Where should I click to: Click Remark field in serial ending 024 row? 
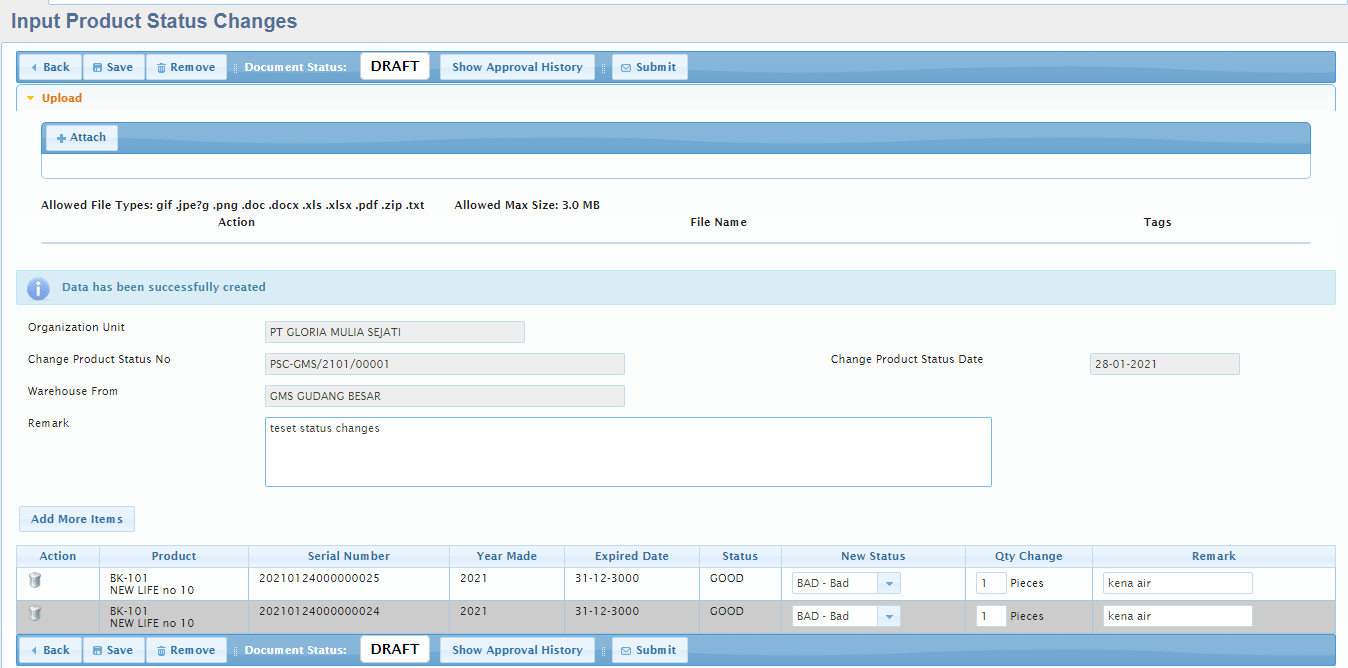pos(1178,616)
